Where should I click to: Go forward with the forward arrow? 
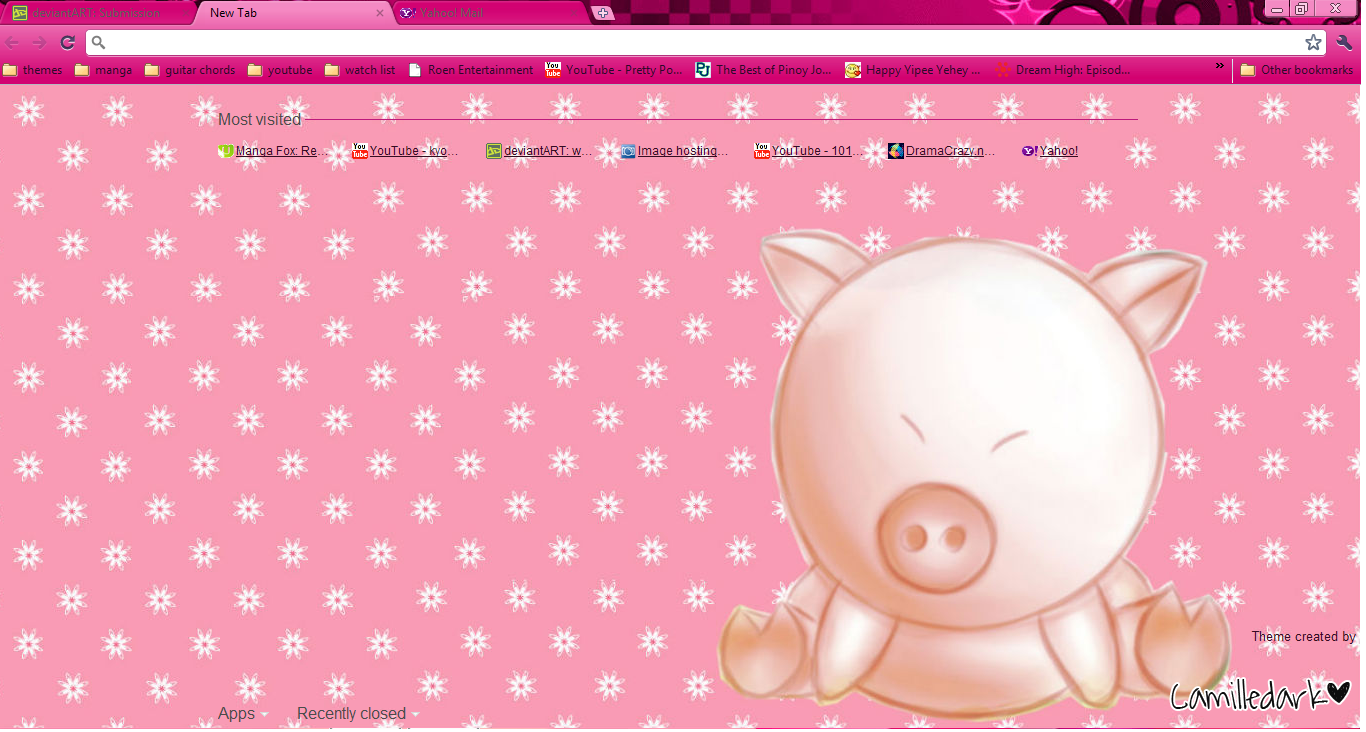point(39,42)
